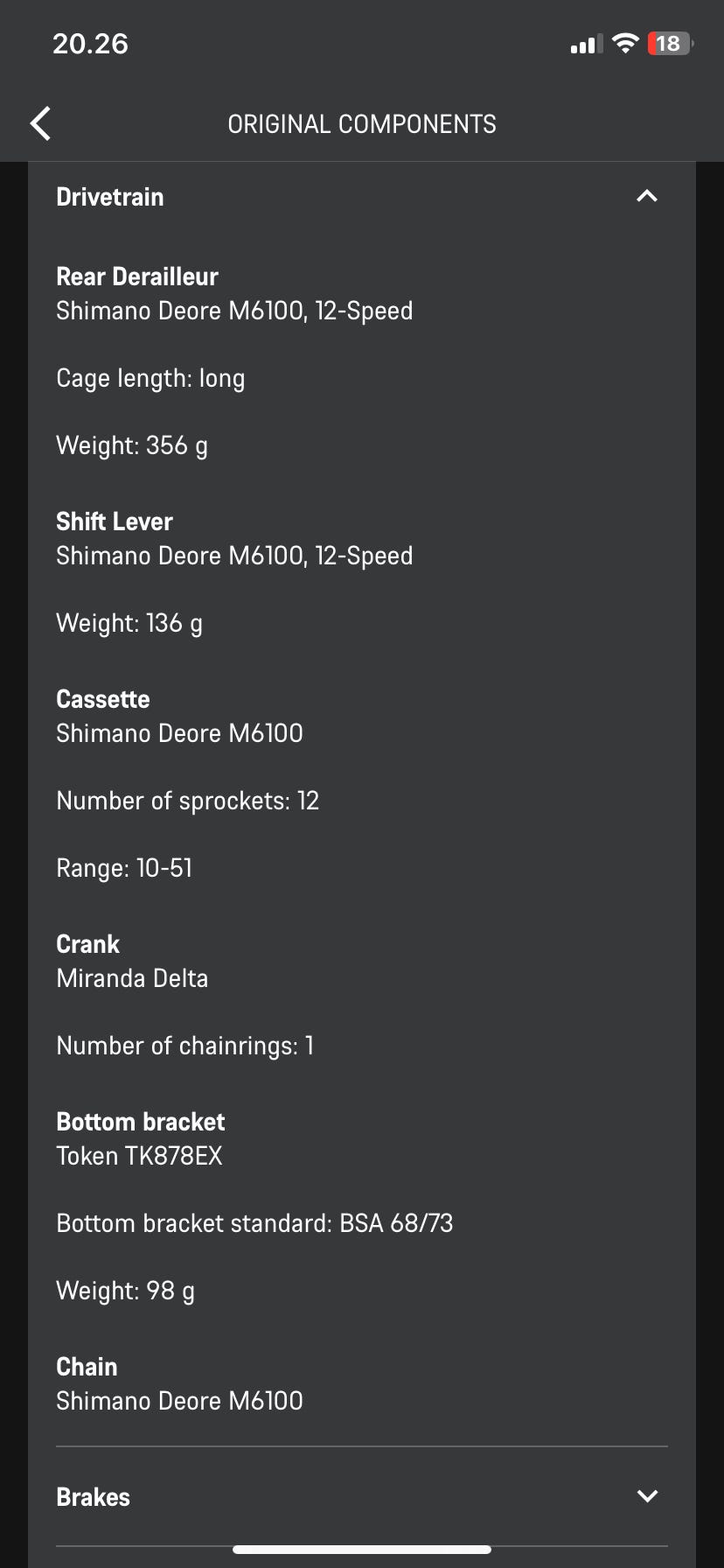This screenshot has height=1568, width=724.
Task: Collapse the Drivetrain section chevron
Action: click(647, 196)
